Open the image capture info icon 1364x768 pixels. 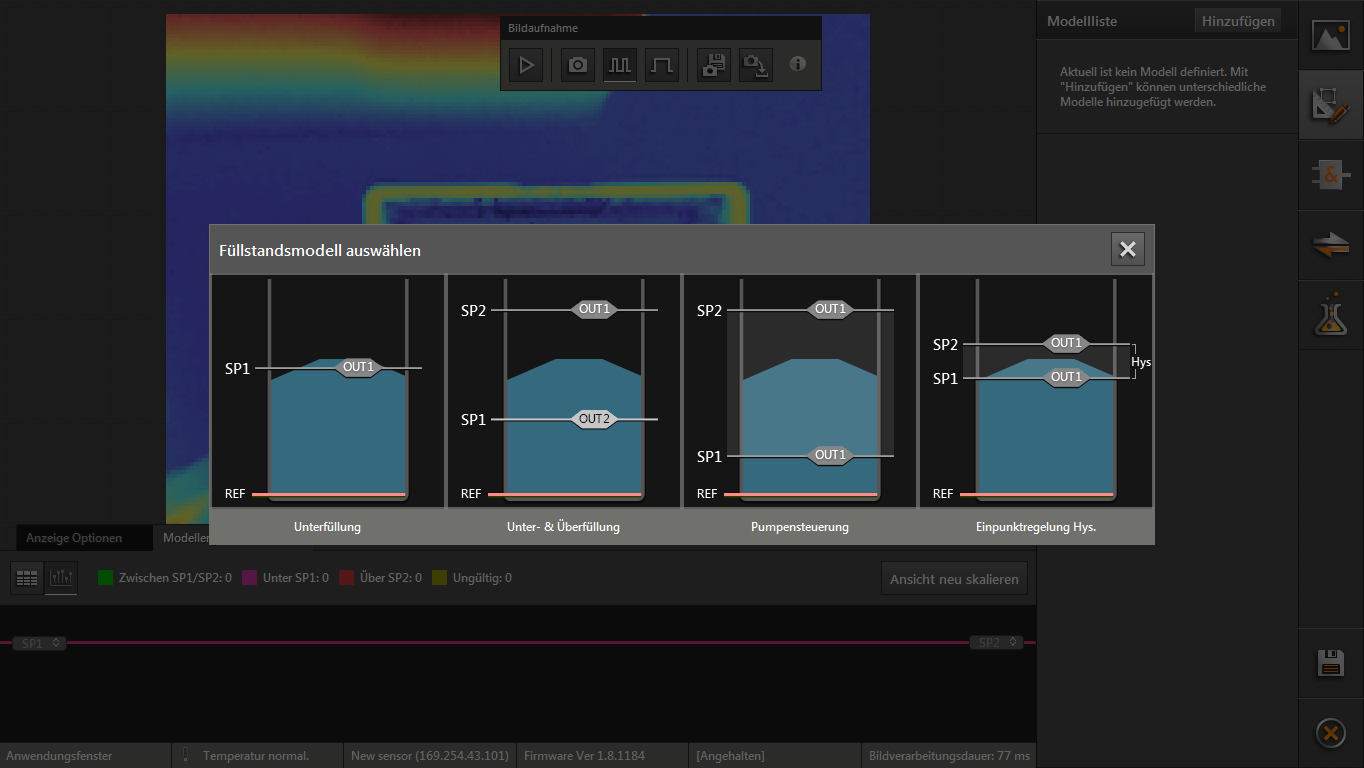coord(797,64)
